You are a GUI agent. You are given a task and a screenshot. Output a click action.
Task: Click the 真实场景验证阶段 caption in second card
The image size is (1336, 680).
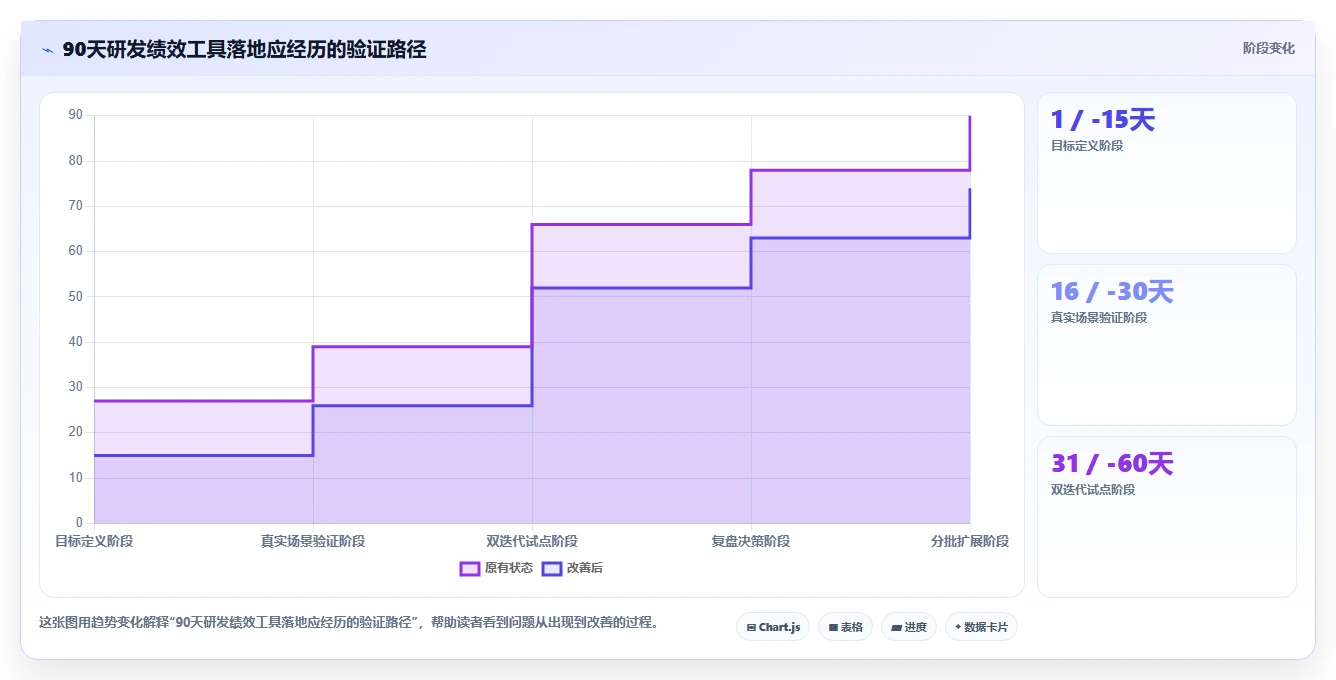[x=1099, y=318]
